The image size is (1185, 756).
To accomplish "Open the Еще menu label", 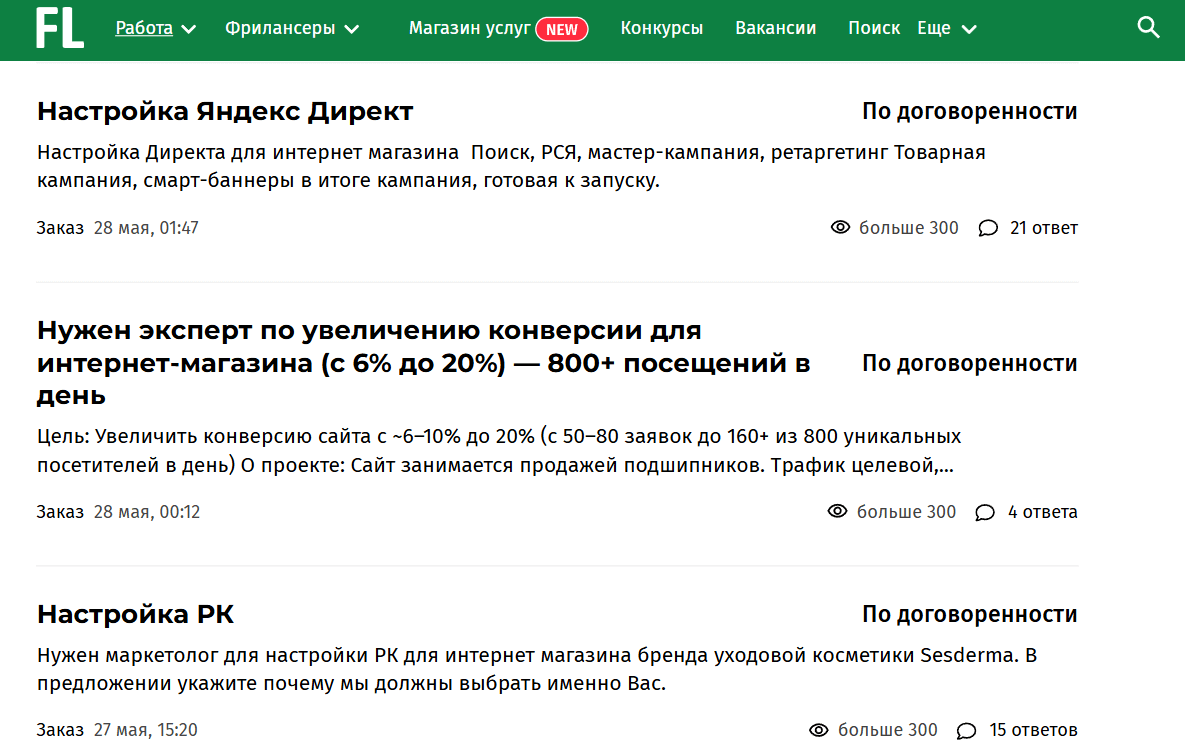I will [934, 28].
